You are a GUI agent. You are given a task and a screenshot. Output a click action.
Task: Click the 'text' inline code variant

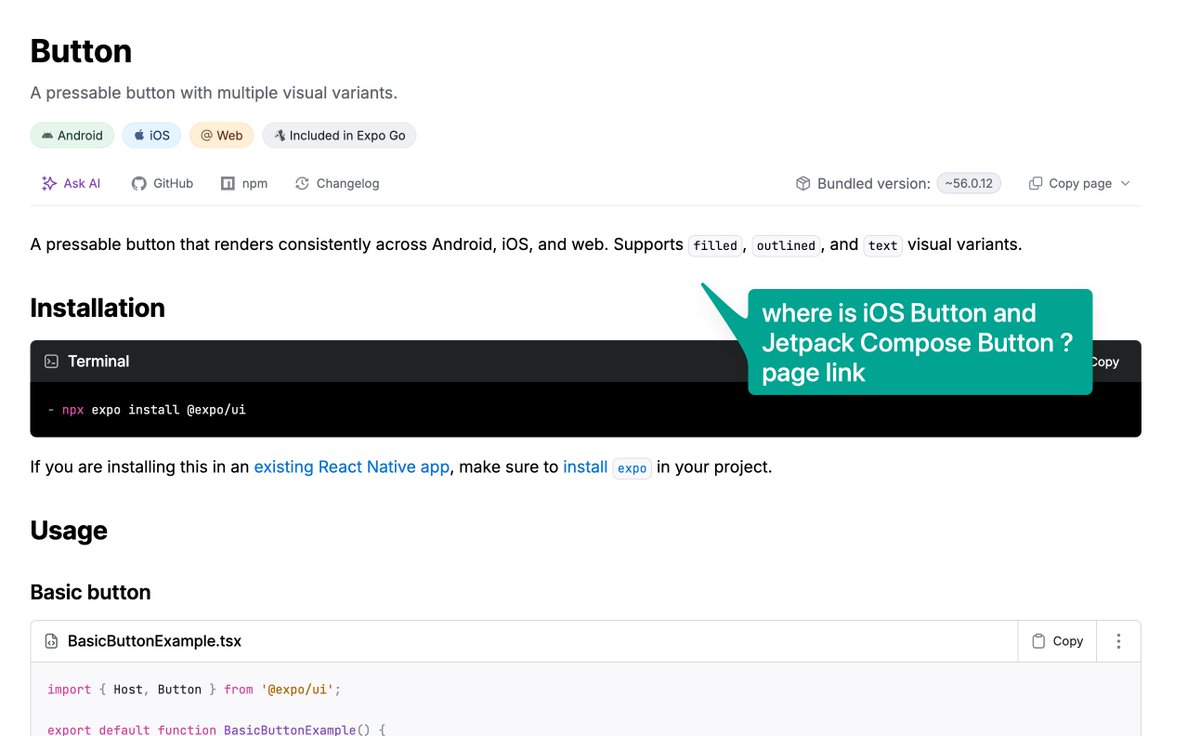coord(883,245)
